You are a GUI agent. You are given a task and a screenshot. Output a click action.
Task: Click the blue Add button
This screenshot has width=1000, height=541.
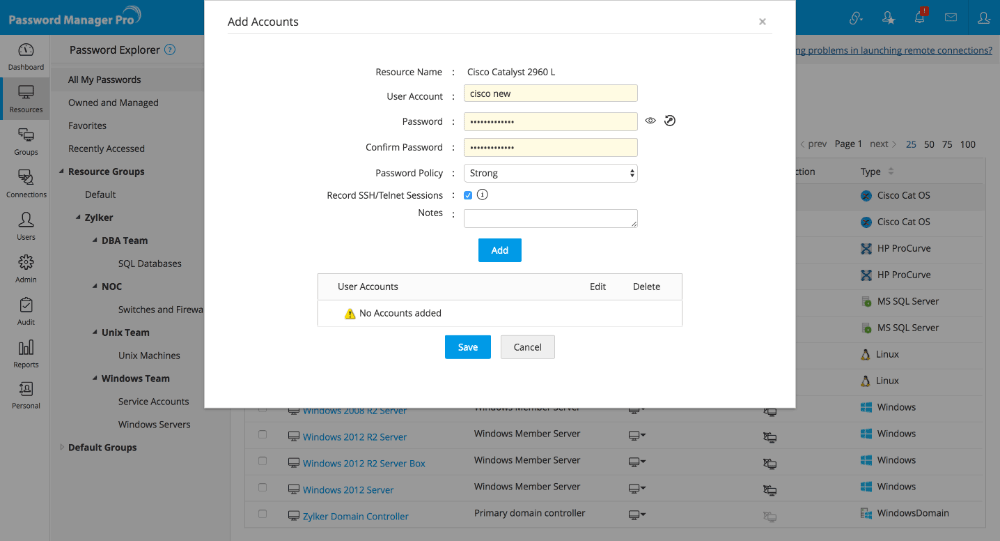click(x=499, y=250)
